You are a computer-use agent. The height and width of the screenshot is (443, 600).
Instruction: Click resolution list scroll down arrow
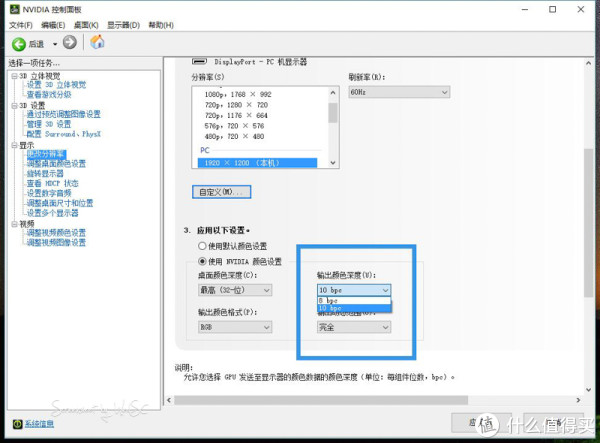click(333, 163)
